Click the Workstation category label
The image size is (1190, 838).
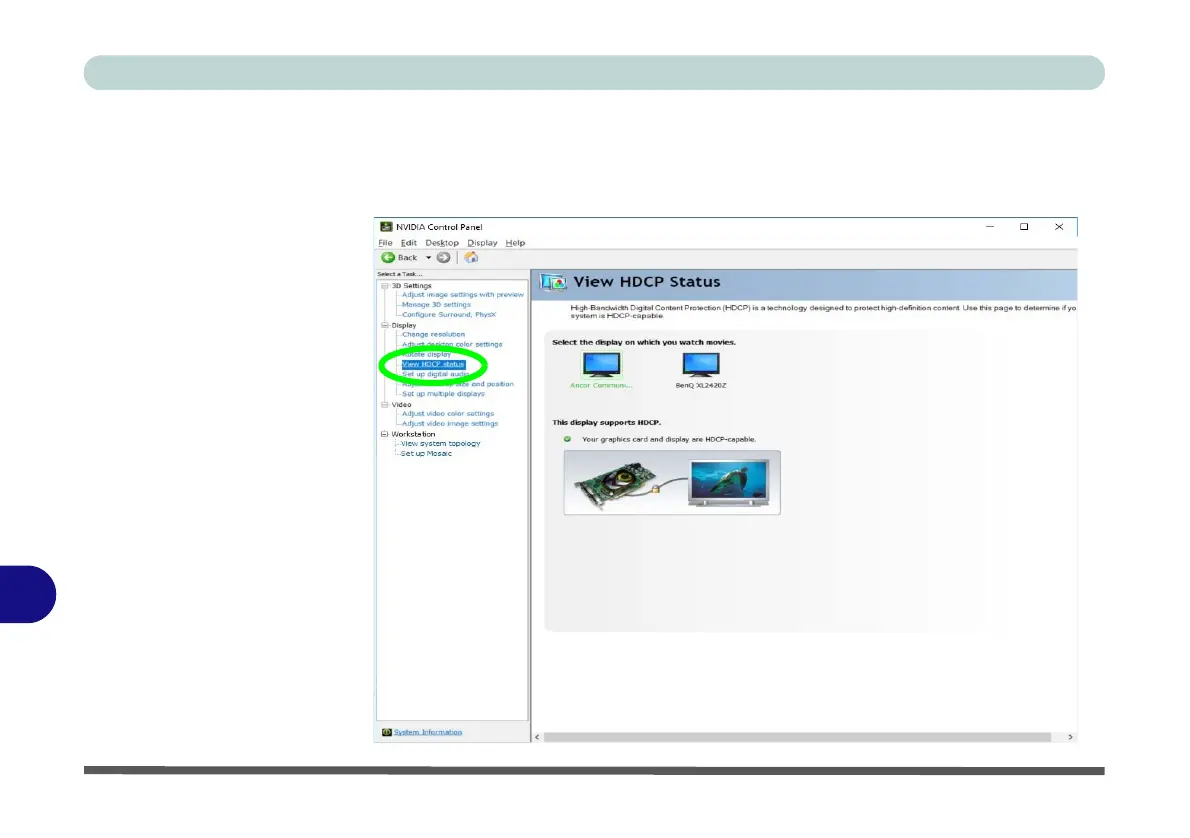click(x=414, y=434)
